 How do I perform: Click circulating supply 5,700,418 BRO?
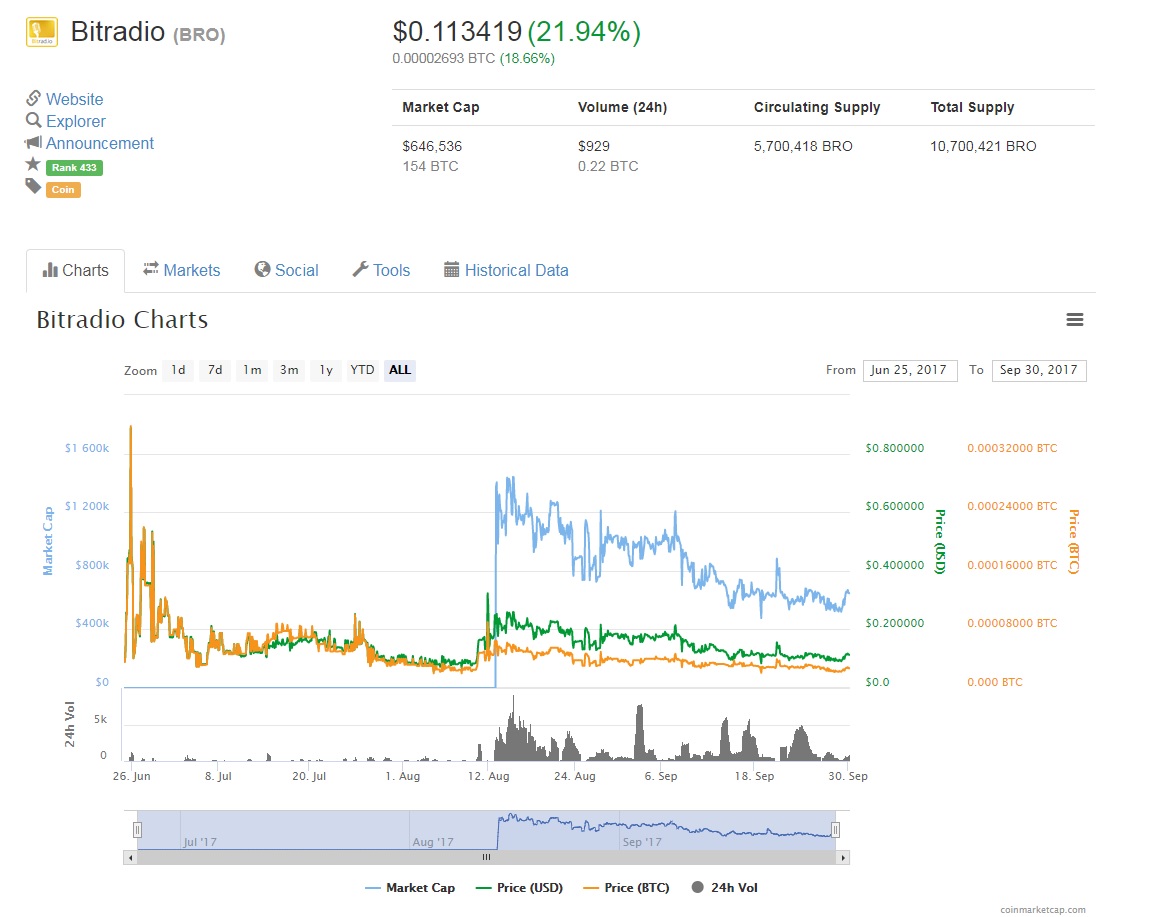[803, 146]
